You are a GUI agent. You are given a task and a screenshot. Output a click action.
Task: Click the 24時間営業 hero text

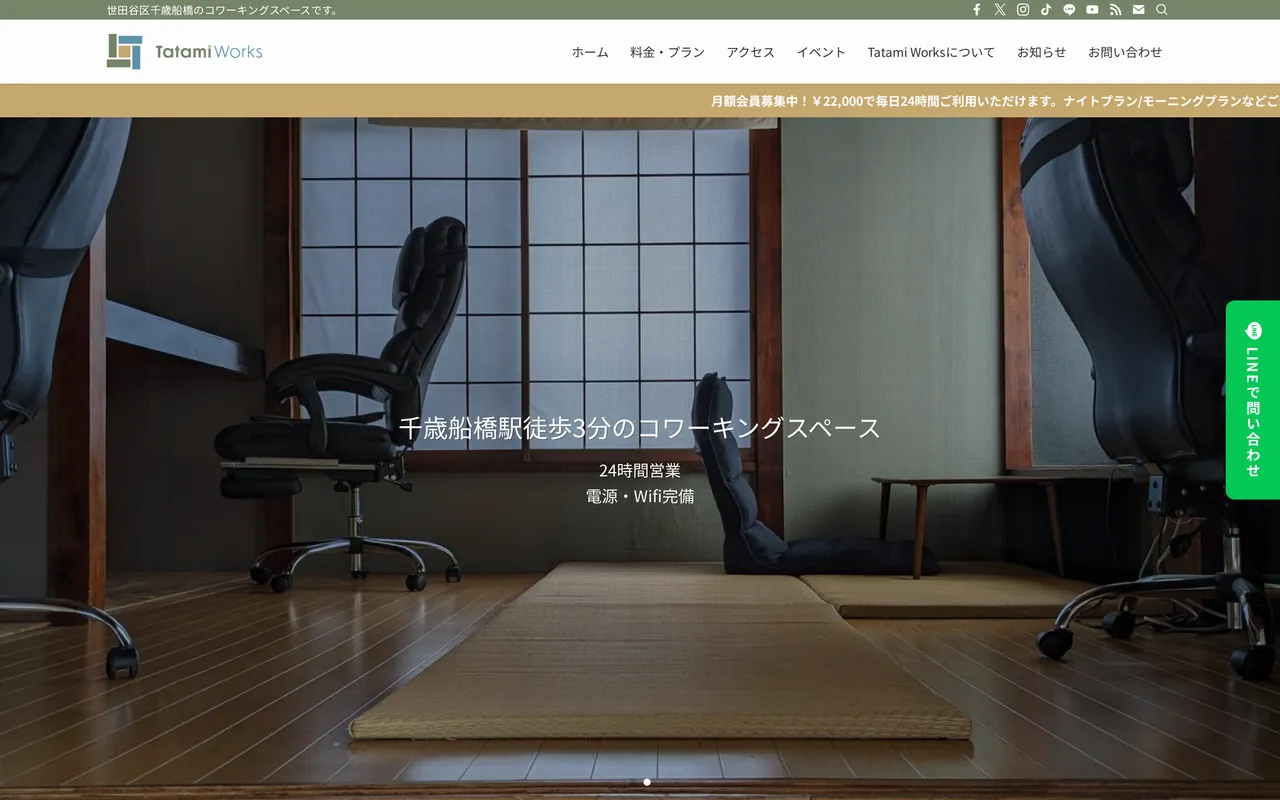click(x=640, y=470)
